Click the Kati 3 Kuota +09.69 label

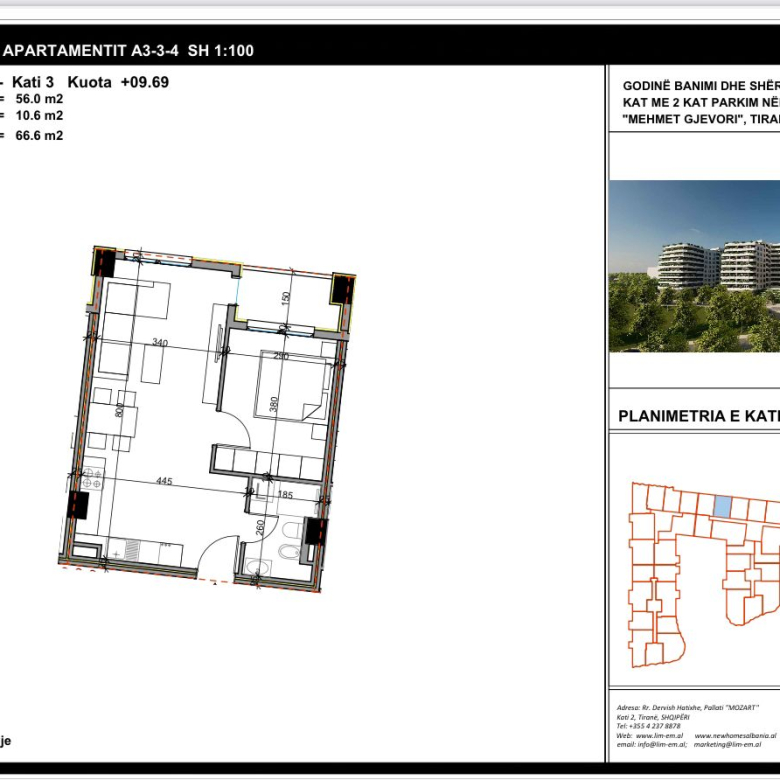[90, 83]
